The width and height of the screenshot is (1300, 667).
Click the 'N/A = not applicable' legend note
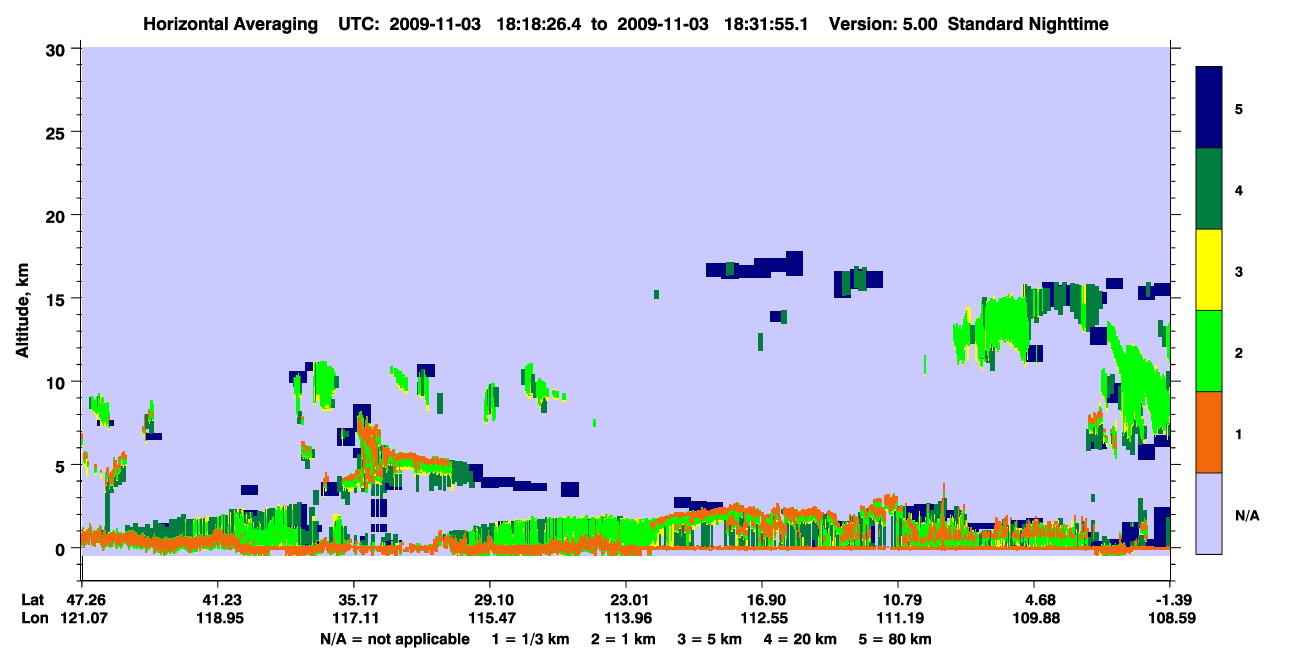coord(394,639)
